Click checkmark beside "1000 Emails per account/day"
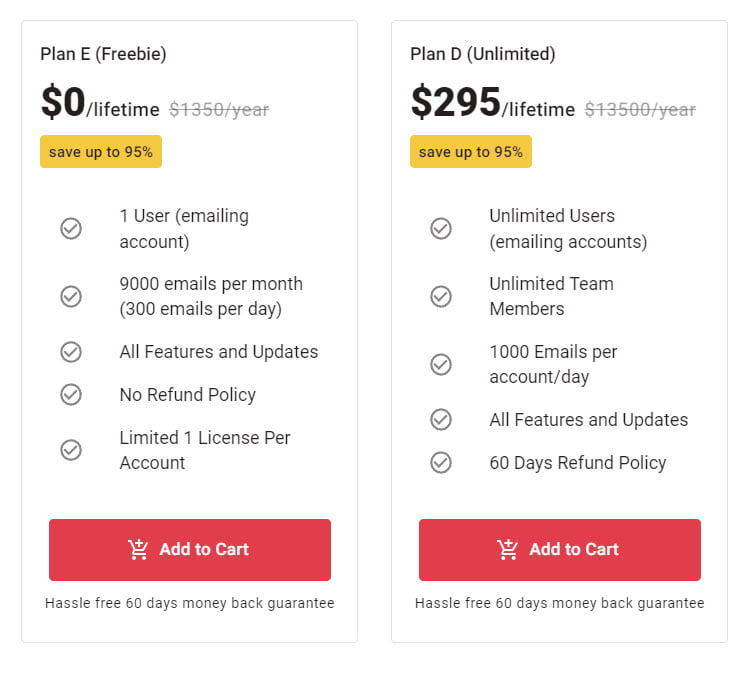This screenshot has height=680, width=753. coord(441,364)
